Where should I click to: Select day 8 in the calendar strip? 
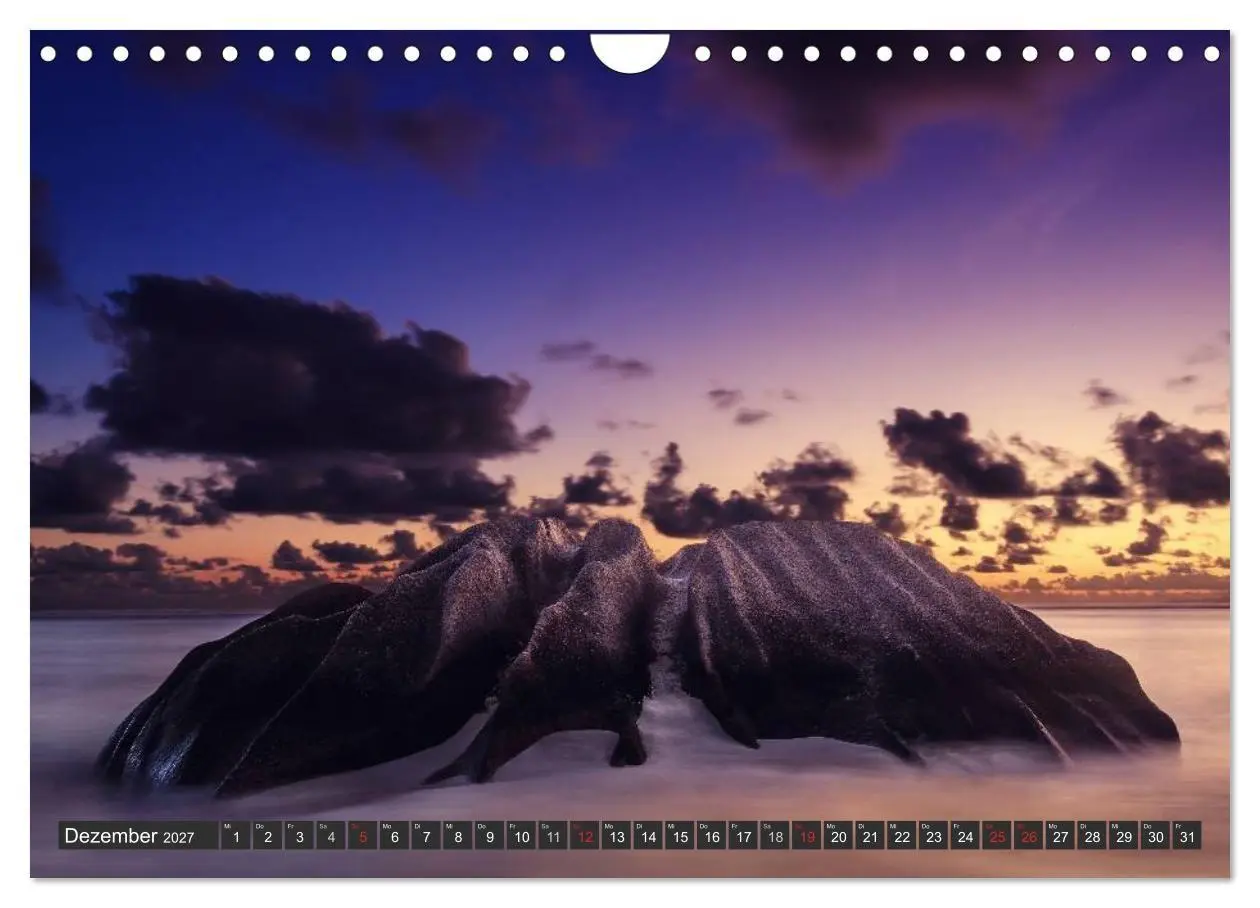click(x=457, y=836)
